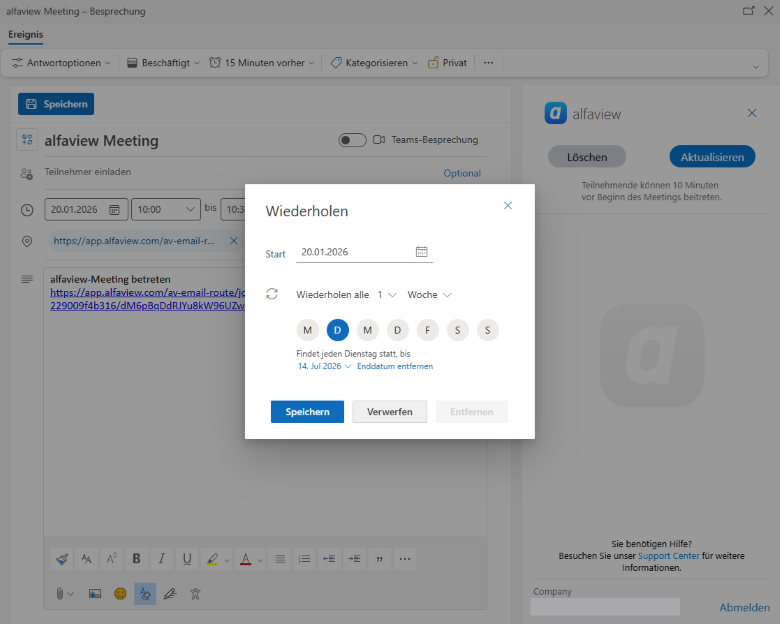Click the event date 20.01.2026 field
The width and height of the screenshot is (780, 624).
(x=87, y=209)
